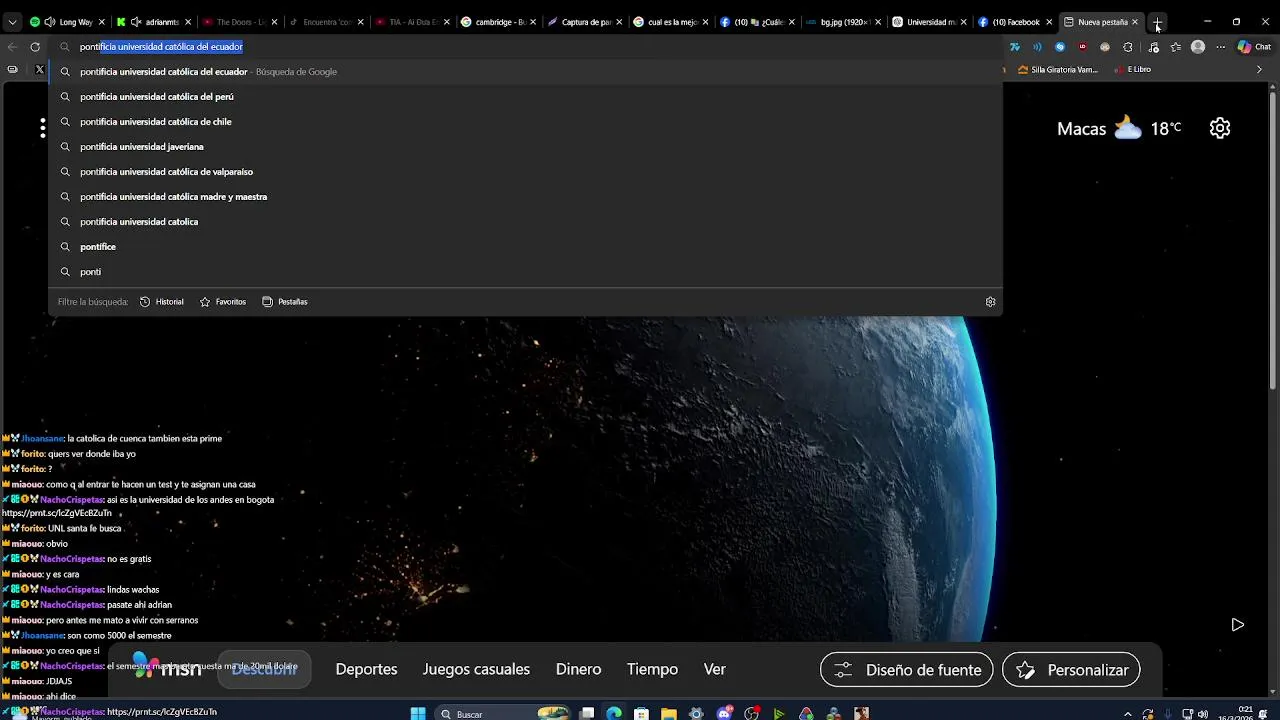The width and height of the screenshot is (1280, 720).
Task: Open the browser profile avatar
Action: (1198, 47)
